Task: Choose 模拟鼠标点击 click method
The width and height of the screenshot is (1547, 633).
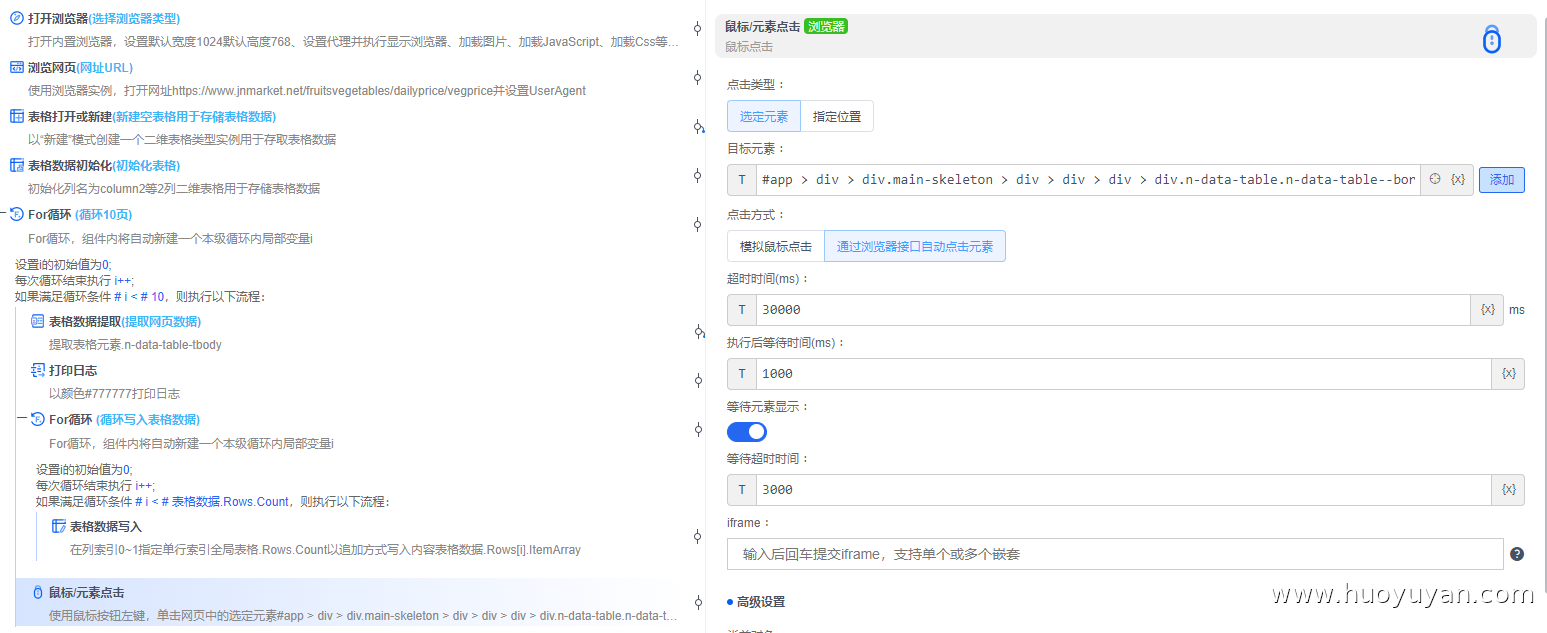Action: click(776, 246)
